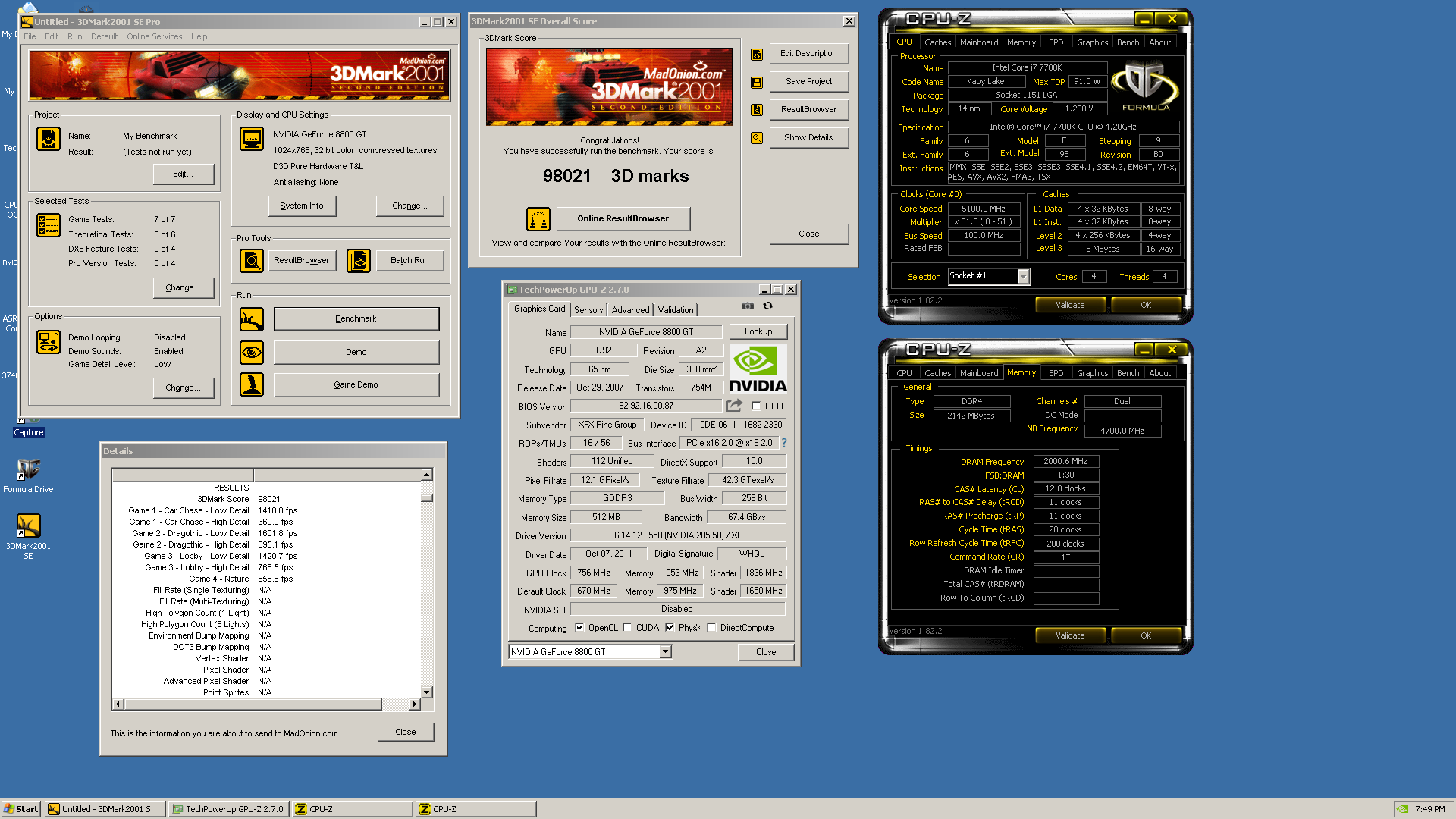Toggle the OpenCL checkbox
The width and height of the screenshot is (1456, 819).
click(x=579, y=628)
